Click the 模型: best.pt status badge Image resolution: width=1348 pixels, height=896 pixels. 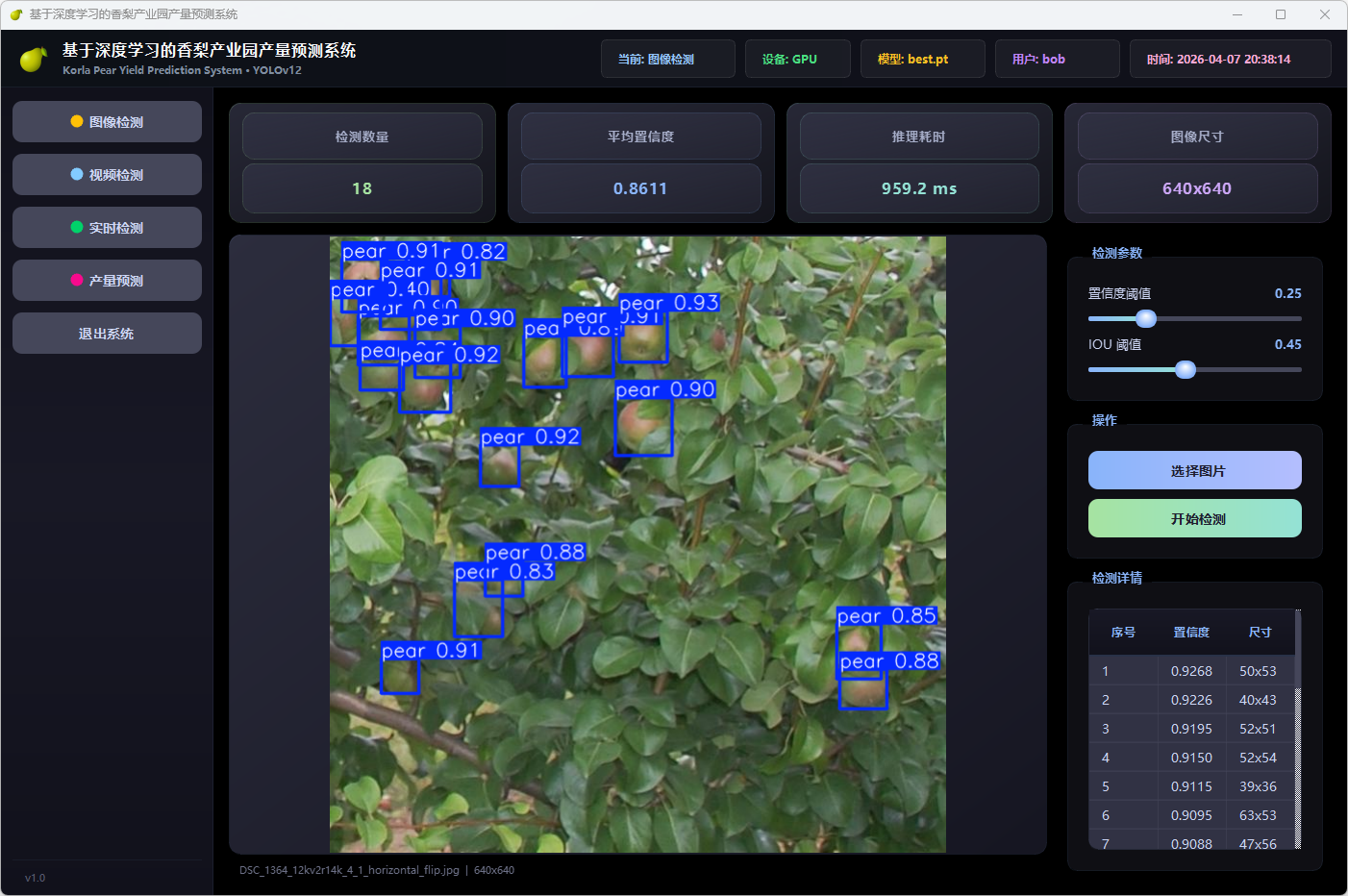pos(922,60)
